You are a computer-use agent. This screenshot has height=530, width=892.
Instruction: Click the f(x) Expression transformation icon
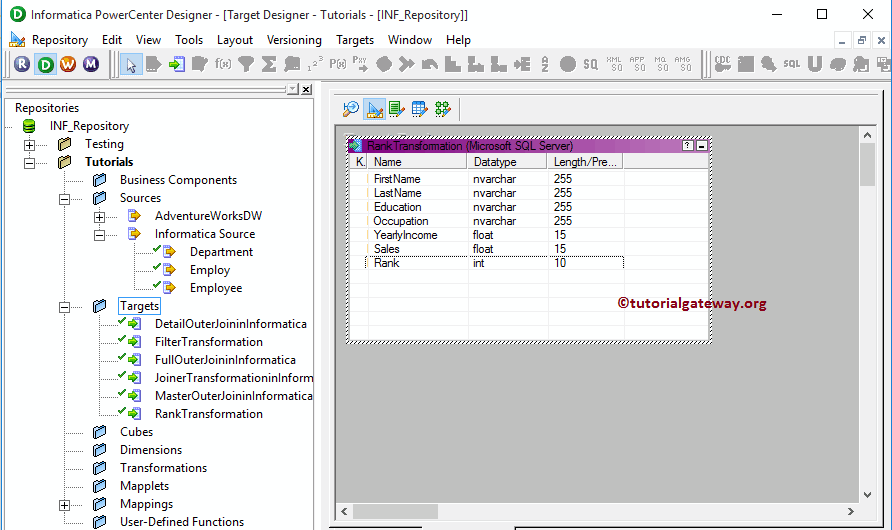tap(222, 64)
